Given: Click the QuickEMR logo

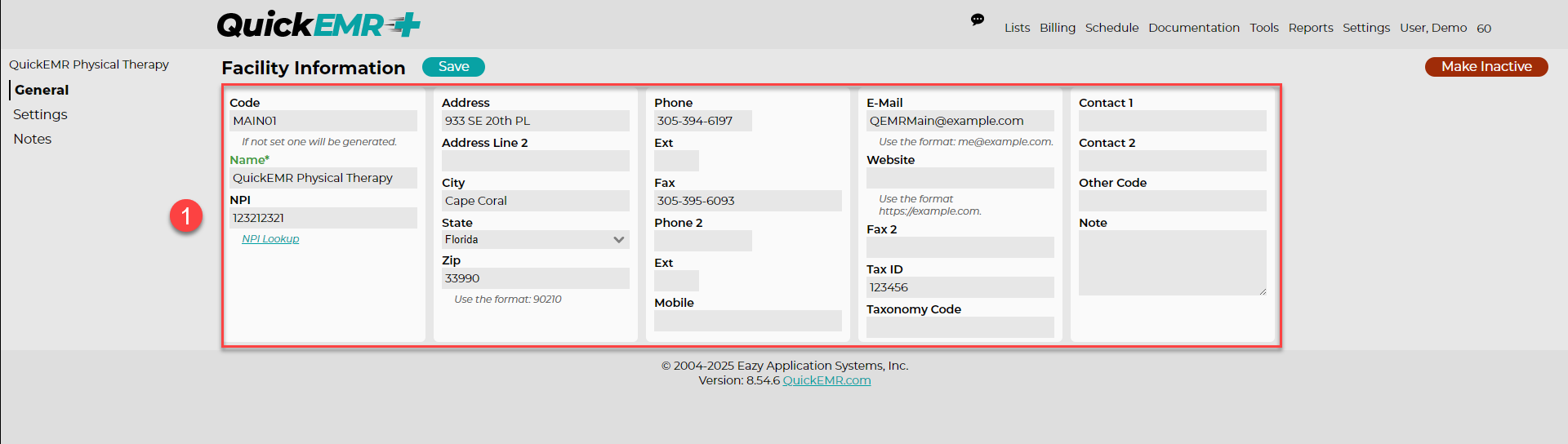Looking at the screenshot, I should coord(318,24).
